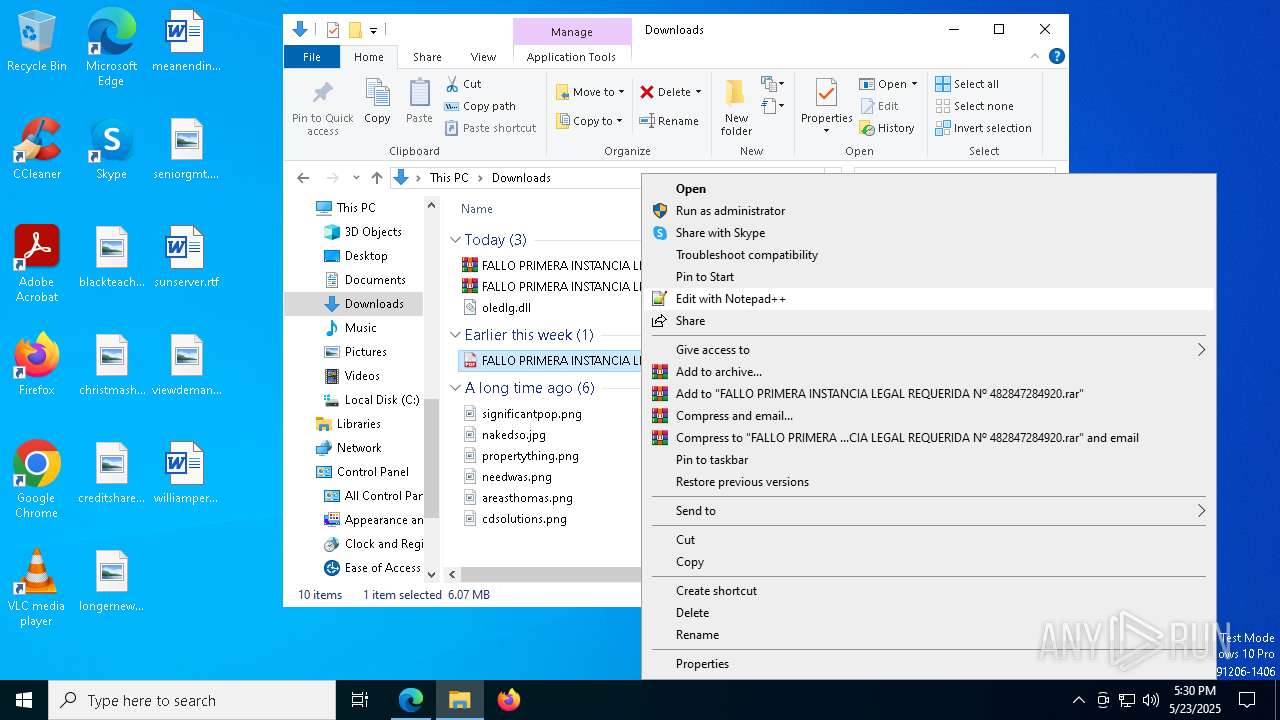
Task: Open recent locations dropdown arrow
Action: click(x=356, y=178)
